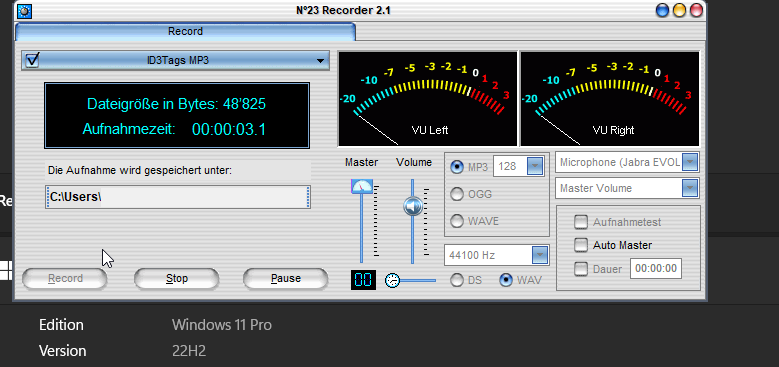Screen dimensions: 779x367
Task: Select the OGG format radio button
Action: coord(457,194)
